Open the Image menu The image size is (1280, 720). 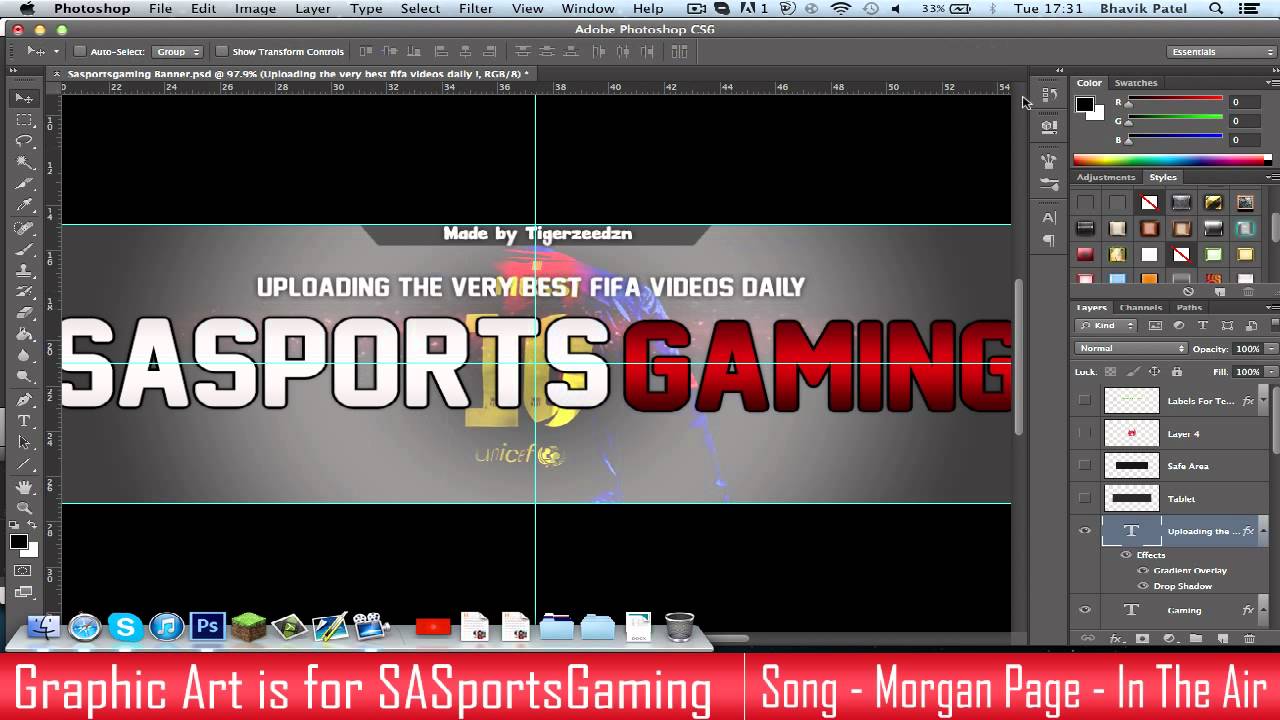(x=255, y=8)
